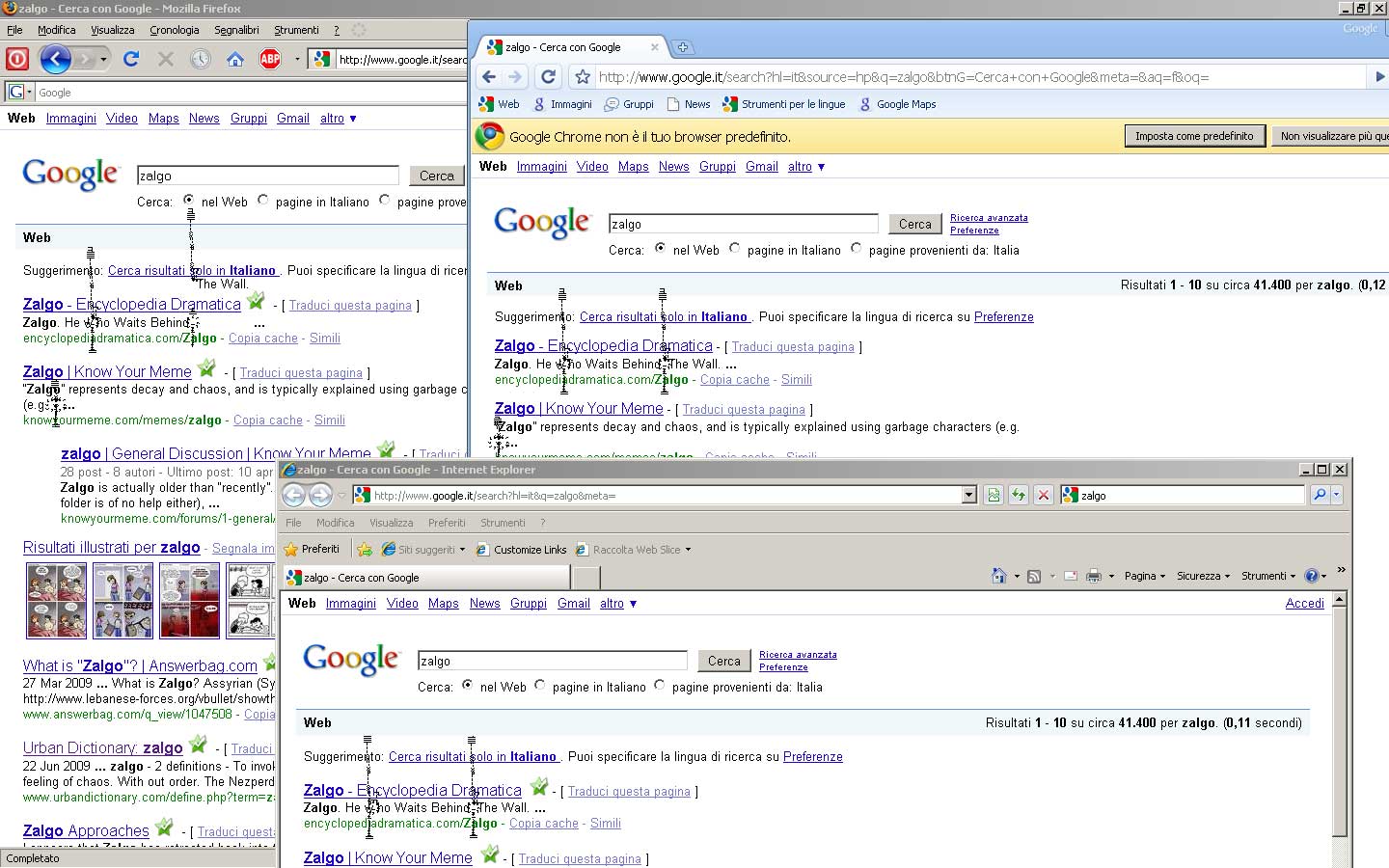Go back in Firefox with the blue arrow
1389x868 pixels.
click(x=56, y=59)
